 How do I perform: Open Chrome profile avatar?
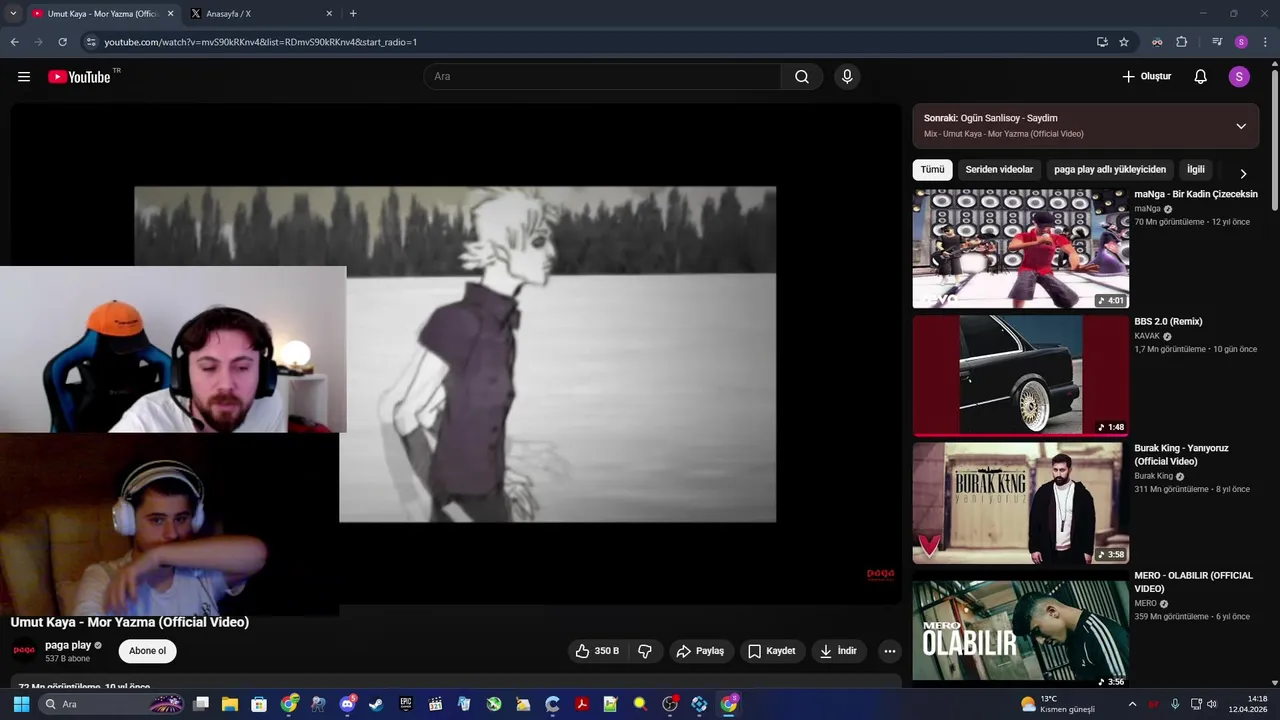1241,42
